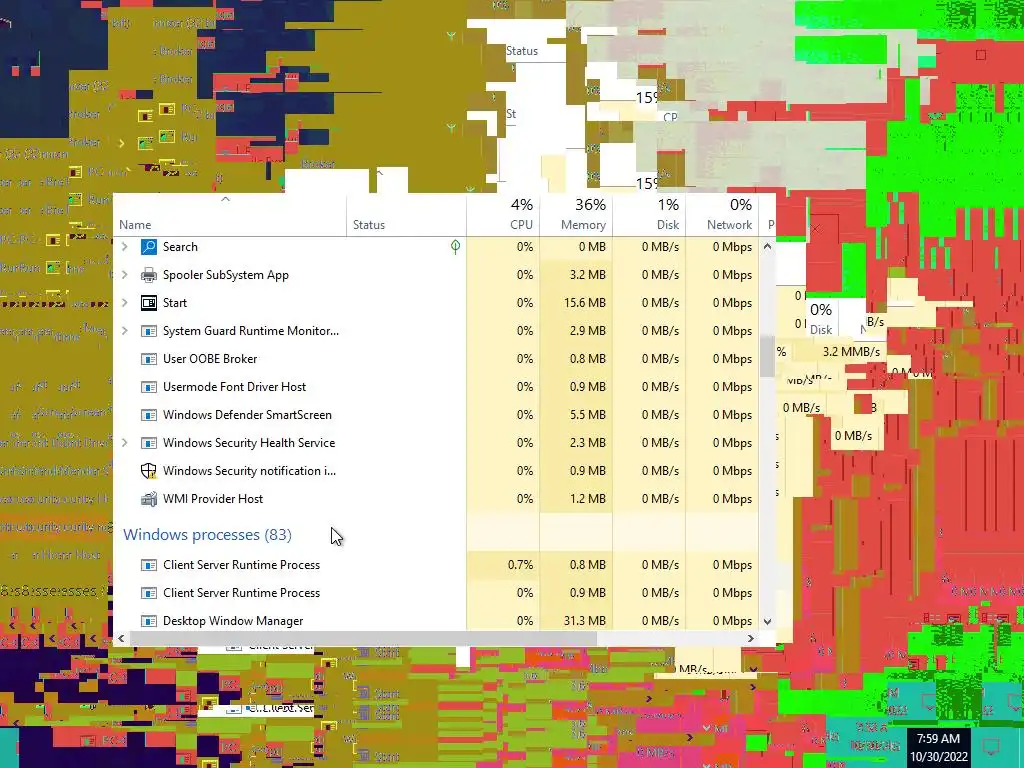Click the WMI Provider Host icon
Screen dimensions: 1024x768
[x=149, y=499]
